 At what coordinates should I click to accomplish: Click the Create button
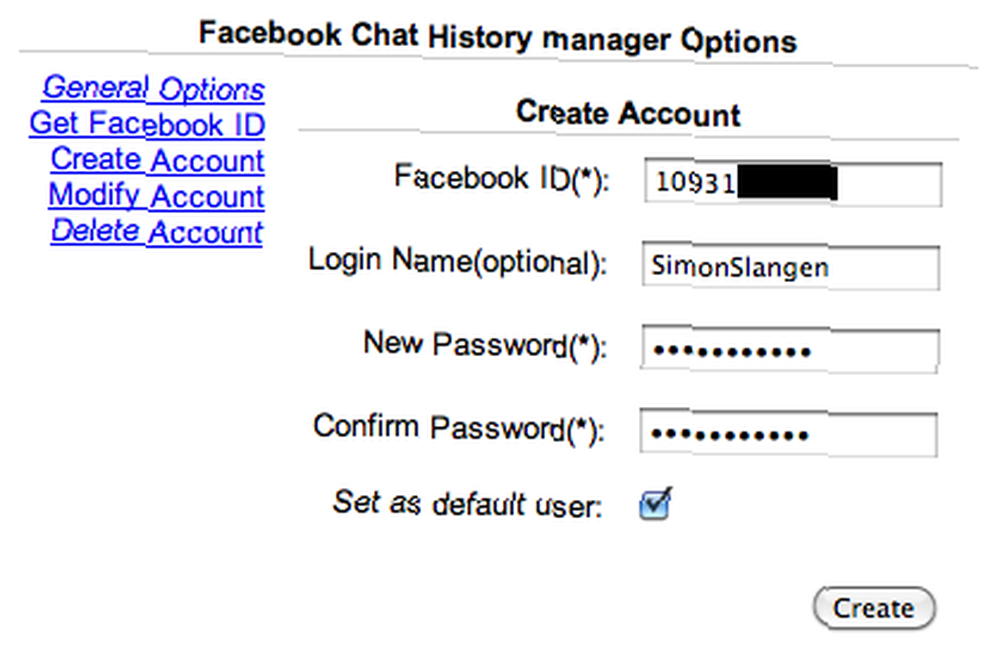tap(874, 608)
